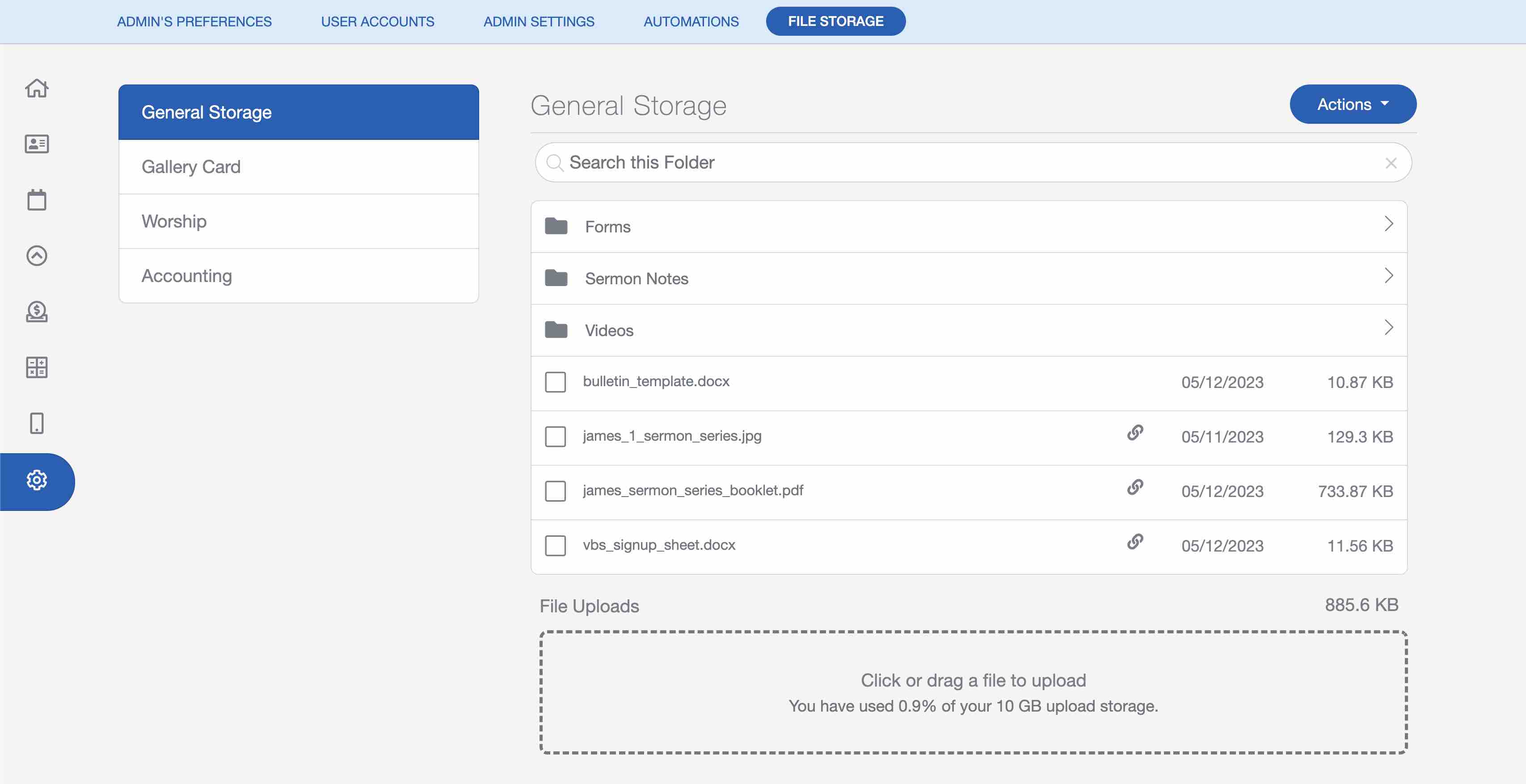The image size is (1526, 784).
Task: Open Gallery Card storage section
Action: coord(299,167)
